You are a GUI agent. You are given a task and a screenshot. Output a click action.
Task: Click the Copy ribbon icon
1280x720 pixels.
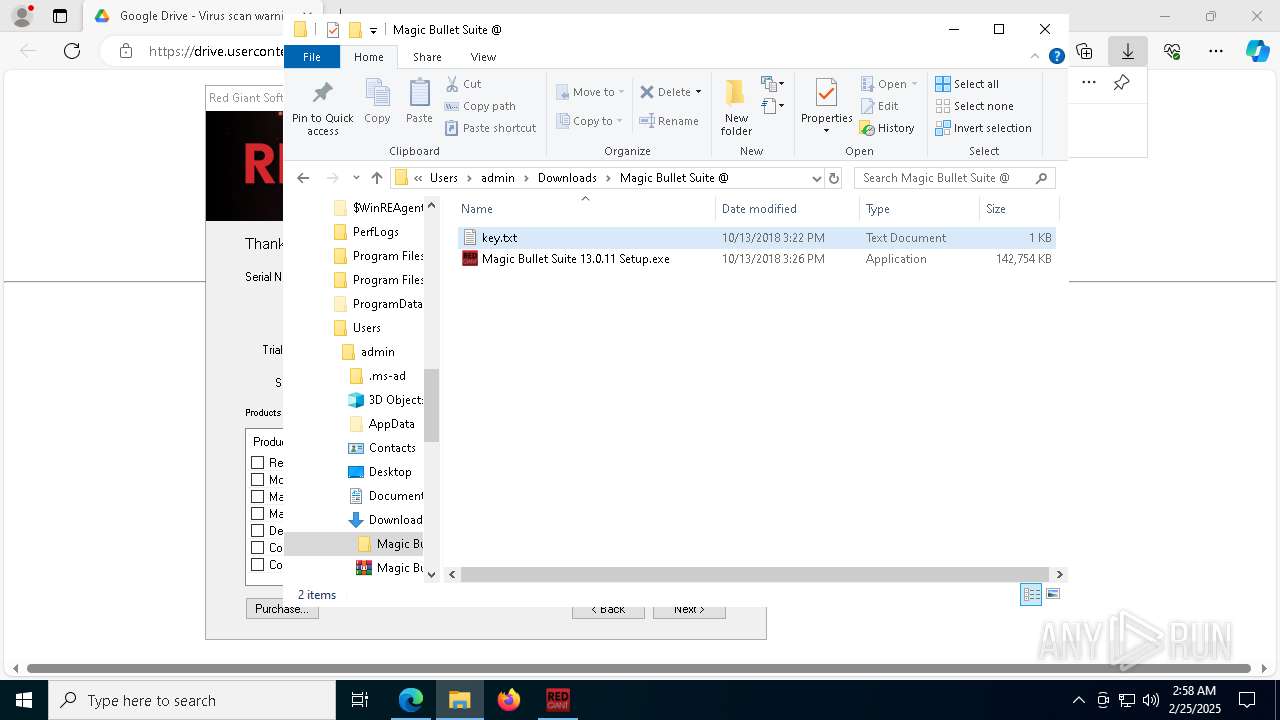[377, 102]
